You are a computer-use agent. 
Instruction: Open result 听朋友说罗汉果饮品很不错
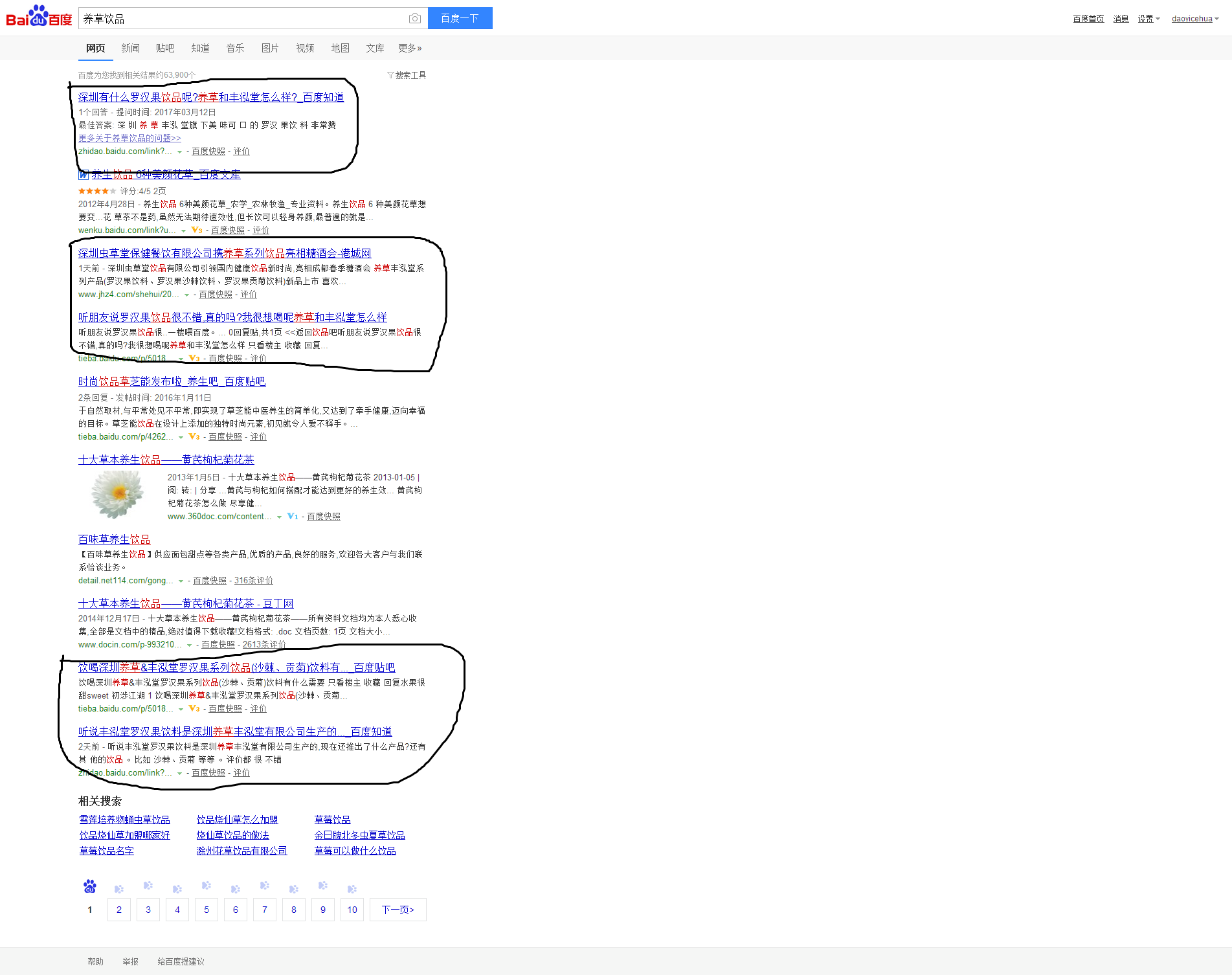coord(232,317)
